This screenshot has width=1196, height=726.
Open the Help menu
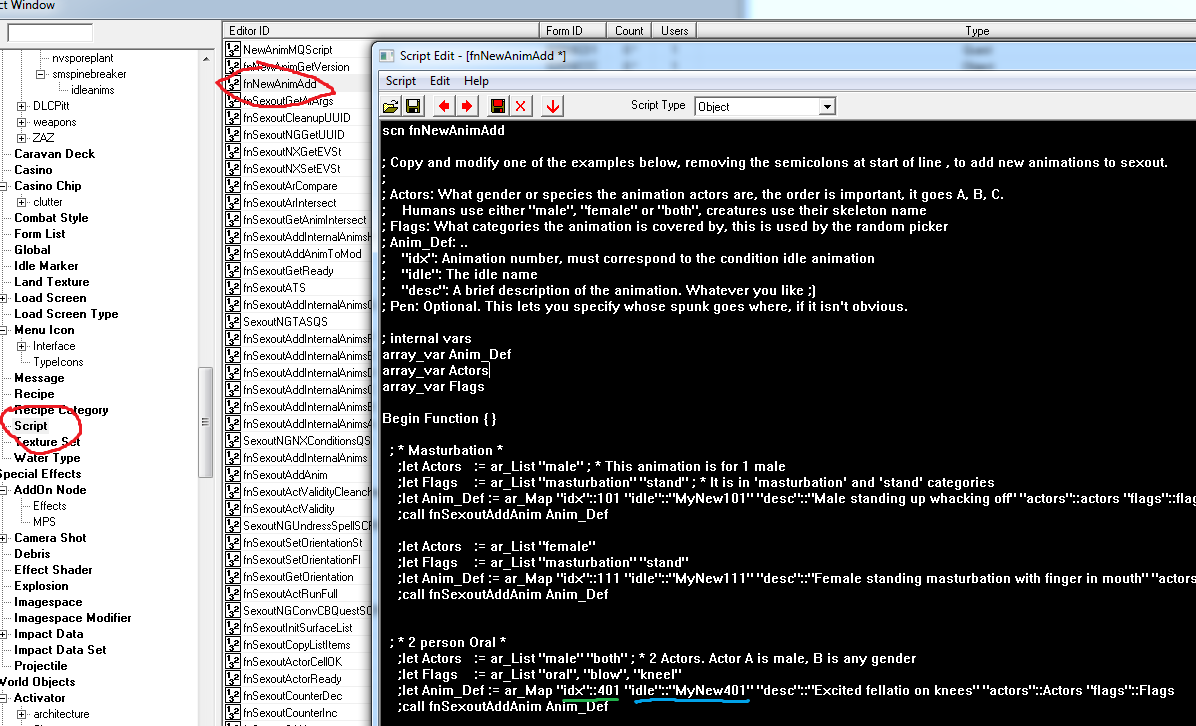pyautogui.click(x=476, y=81)
